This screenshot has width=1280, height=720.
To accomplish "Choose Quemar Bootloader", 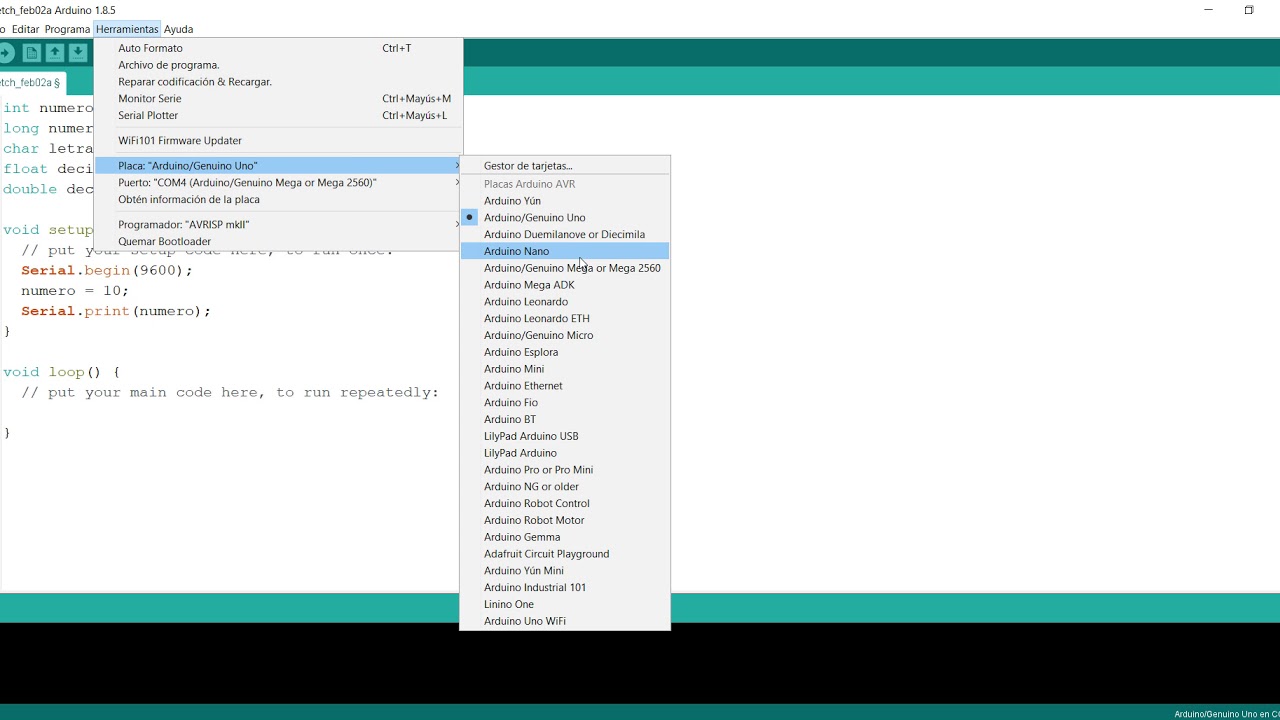I will [x=278, y=242].
